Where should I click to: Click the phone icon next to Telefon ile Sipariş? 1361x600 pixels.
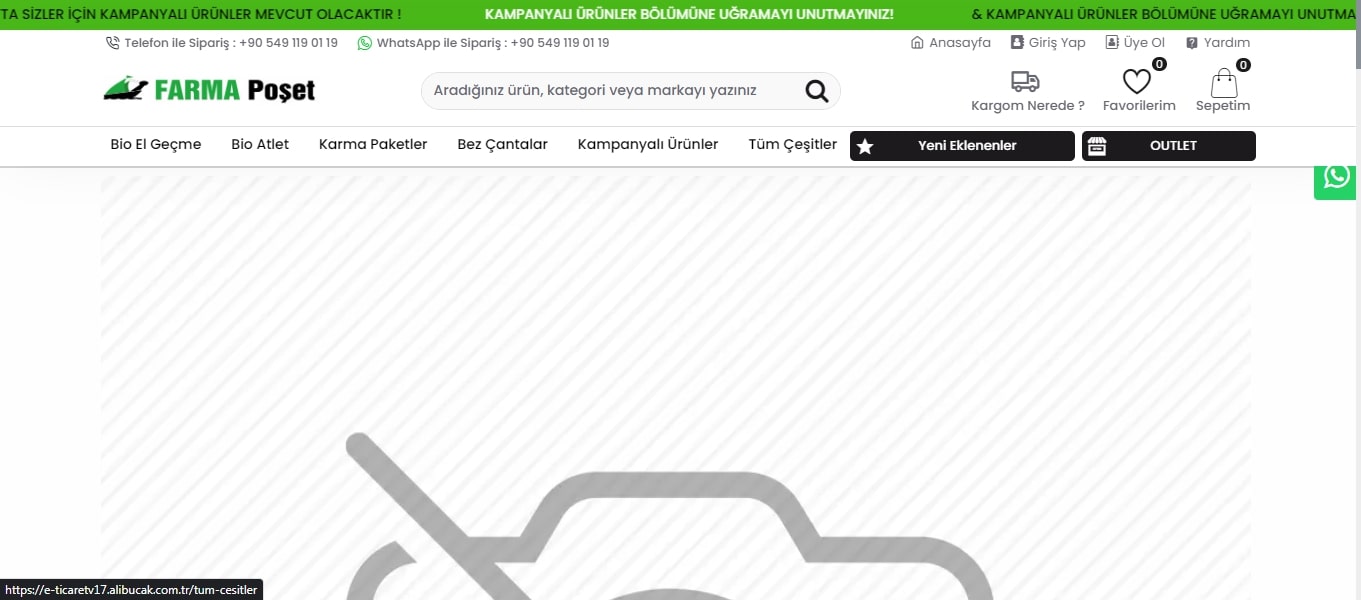112,43
